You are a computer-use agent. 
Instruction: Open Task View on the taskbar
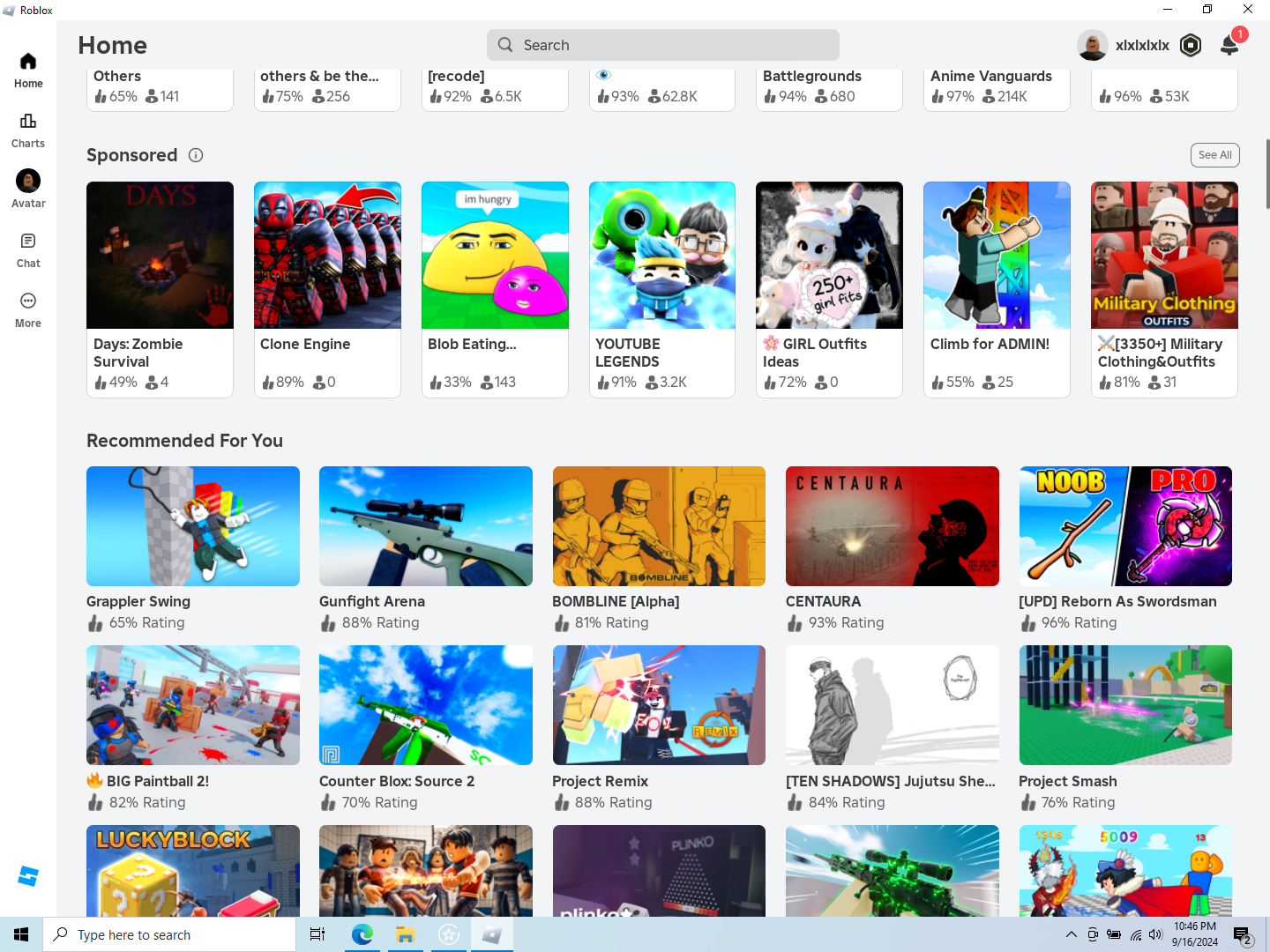pos(317,934)
